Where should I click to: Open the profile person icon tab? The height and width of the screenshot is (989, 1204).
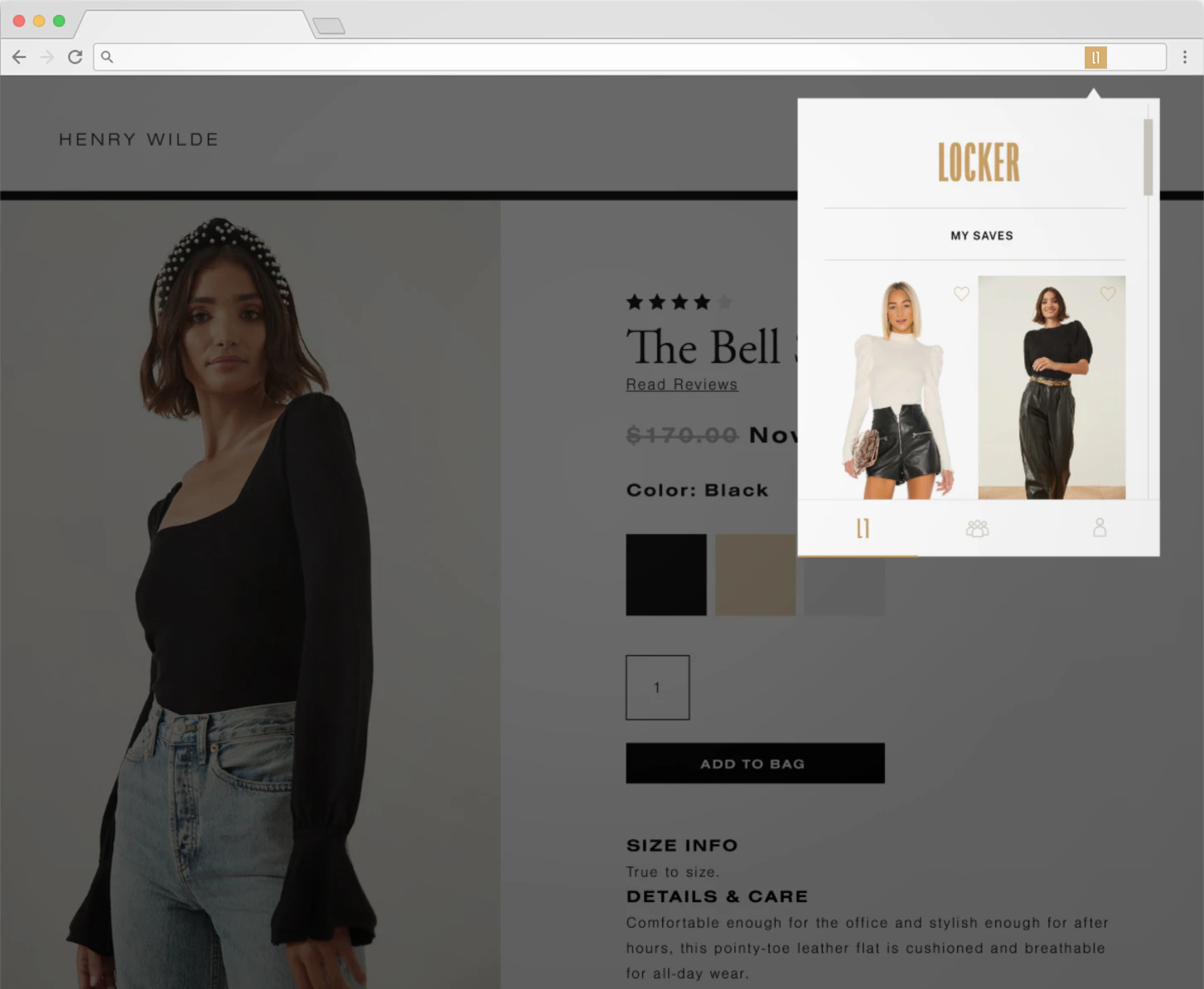click(x=1100, y=527)
